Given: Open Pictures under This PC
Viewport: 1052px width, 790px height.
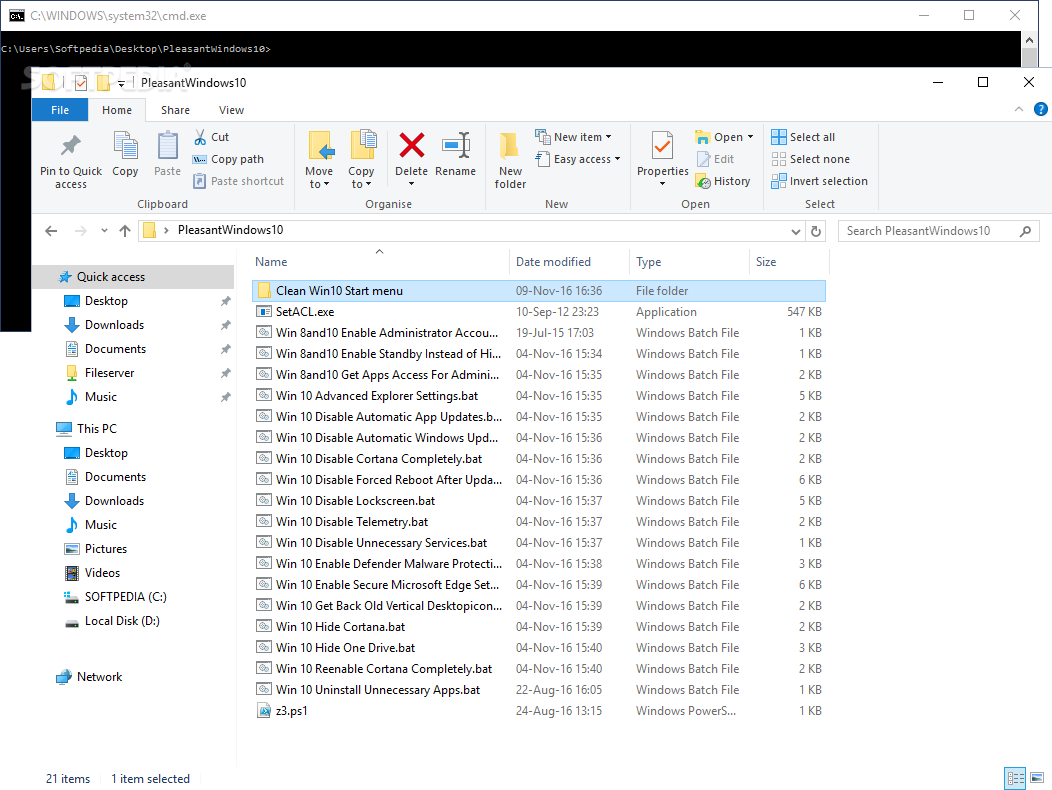Looking at the screenshot, I should 105,548.
